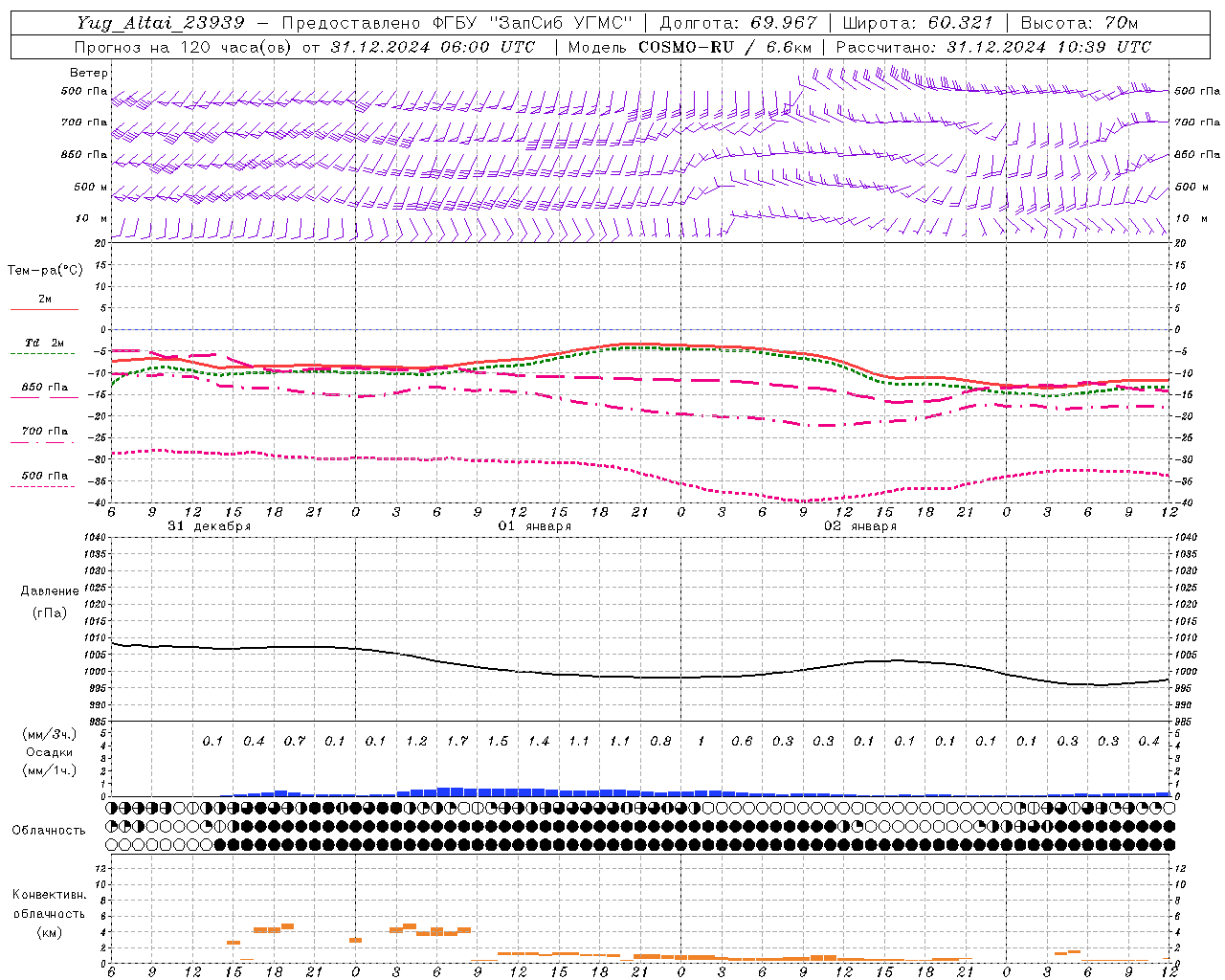Click the 1.4 precipitation value
This screenshot has width=1225, height=980.
coord(539,741)
